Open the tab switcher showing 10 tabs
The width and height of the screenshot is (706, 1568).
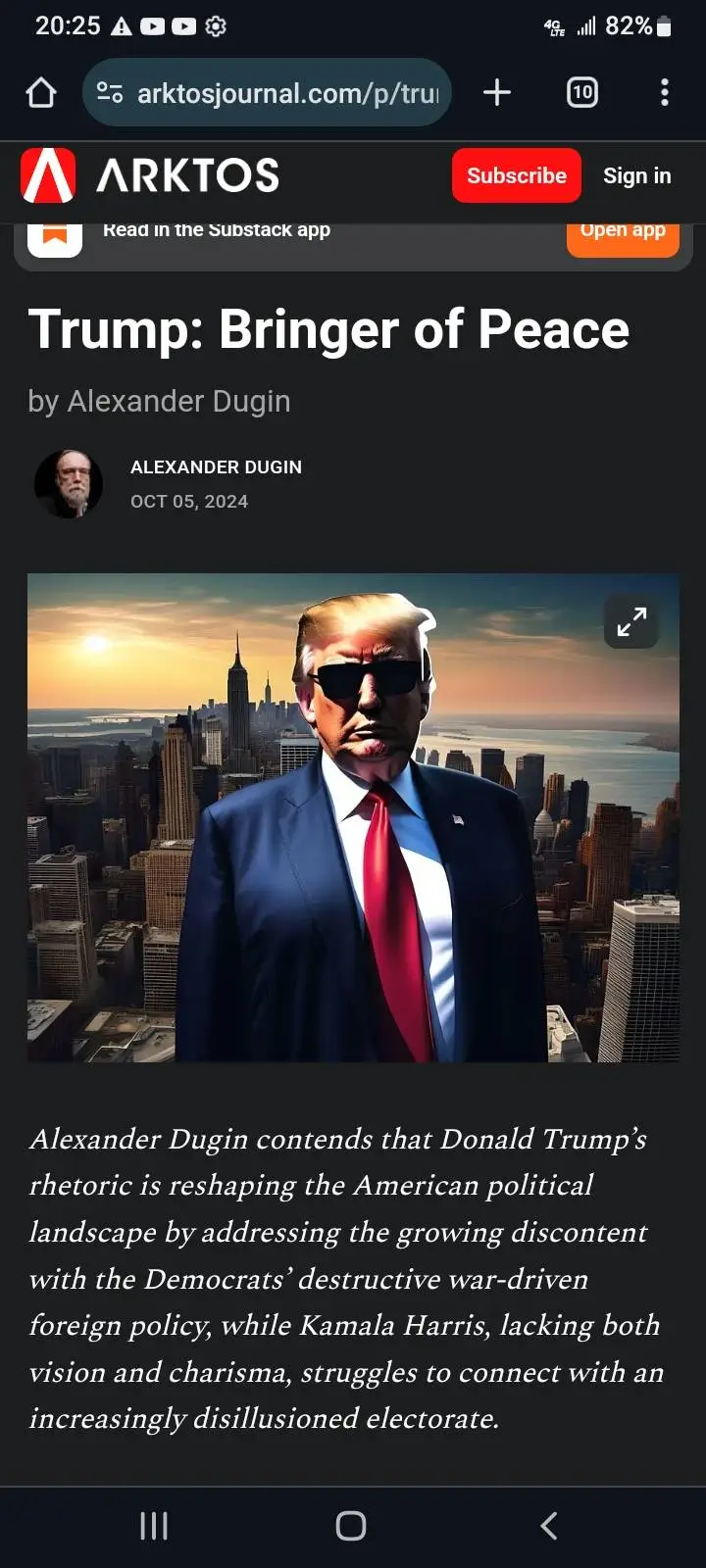pyautogui.click(x=582, y=92)
